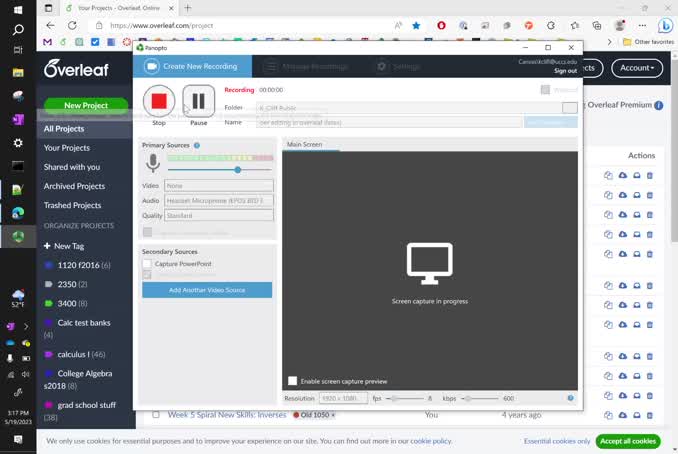
Task: Open the Audio source dropdown
Action: click(x=219, y=200)
